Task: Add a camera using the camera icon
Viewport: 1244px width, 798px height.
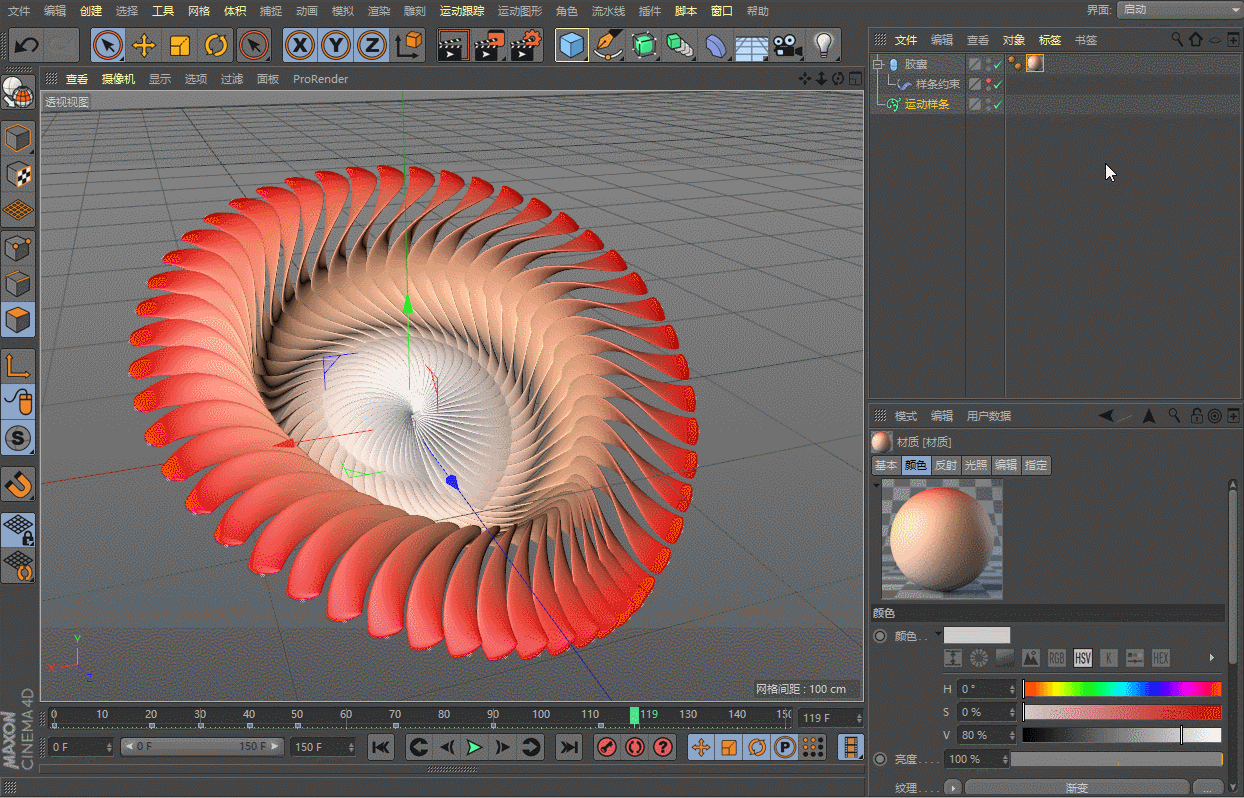Action: [788, 45]
